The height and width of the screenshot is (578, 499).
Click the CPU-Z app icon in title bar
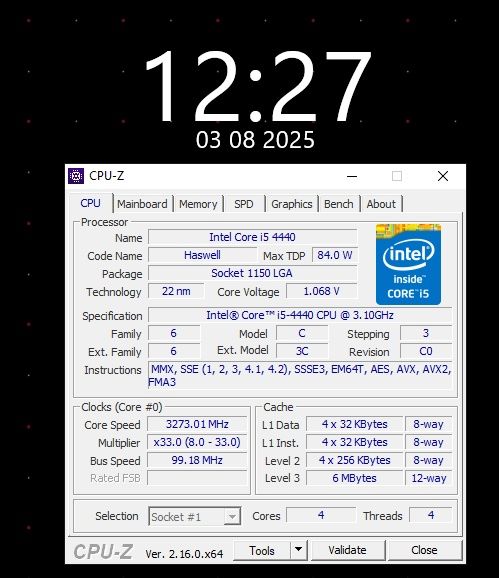coord(76,176)
